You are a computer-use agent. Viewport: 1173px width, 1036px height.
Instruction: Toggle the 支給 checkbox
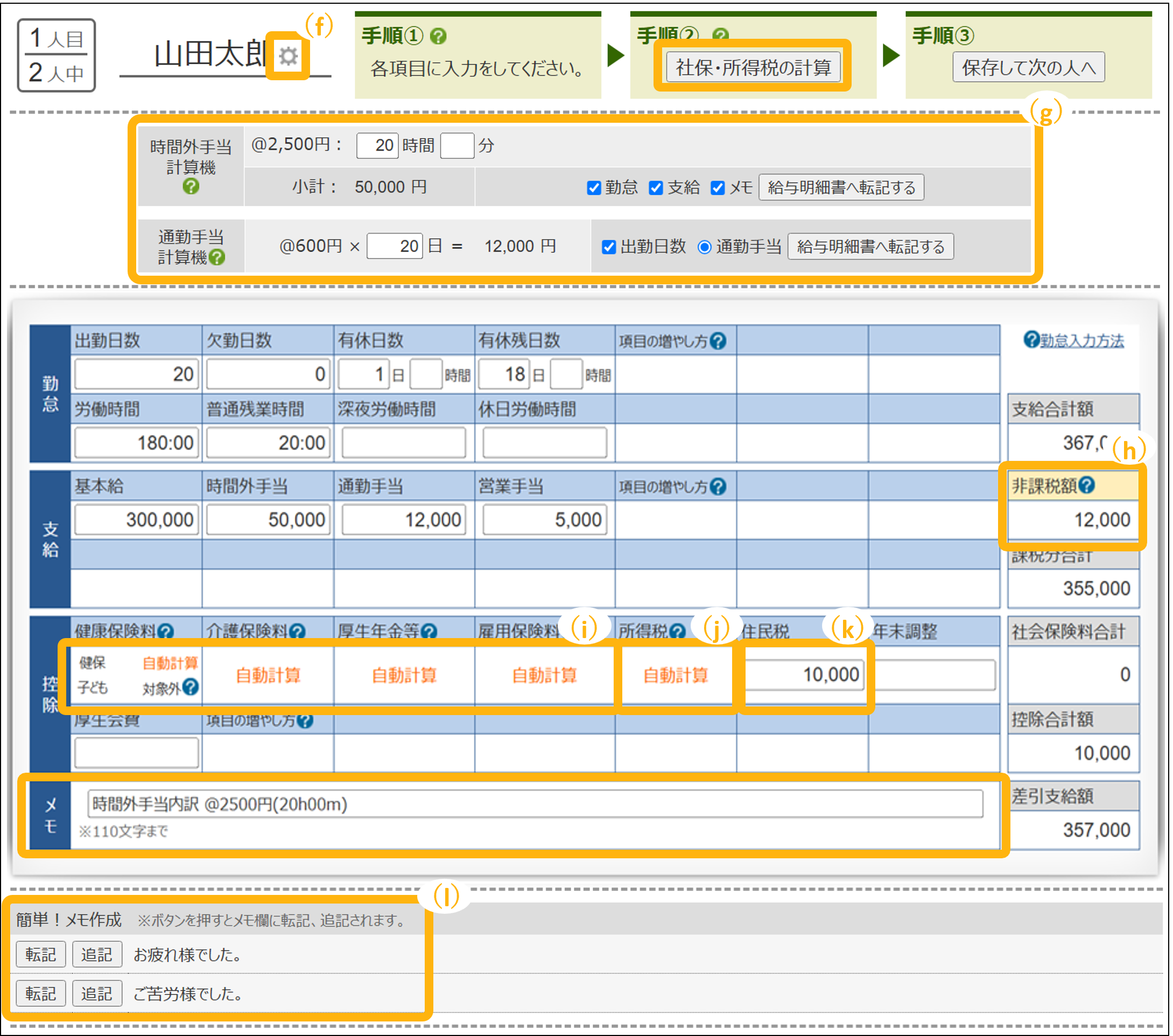[x=656, y=188]
